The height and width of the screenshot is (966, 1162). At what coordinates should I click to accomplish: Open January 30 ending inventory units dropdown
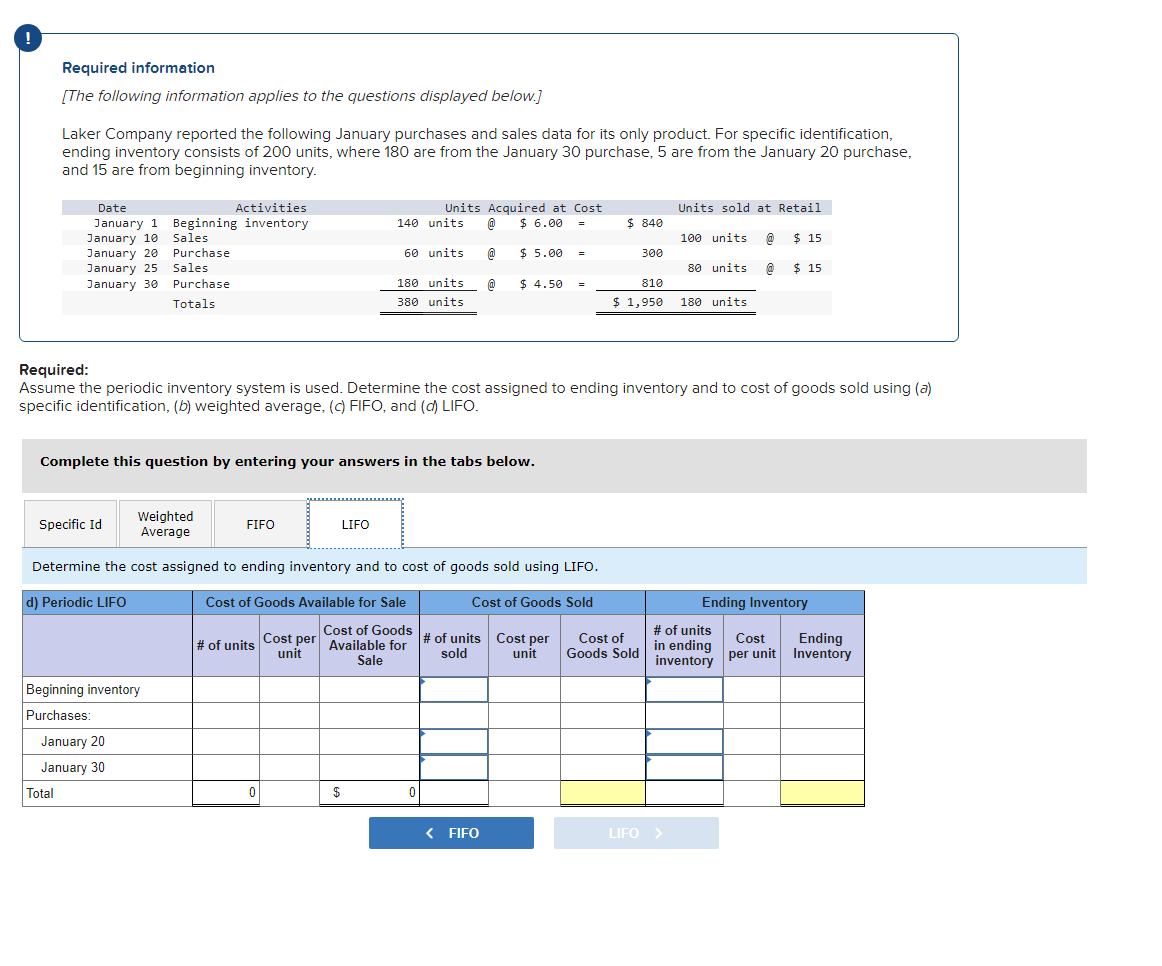[684, 767]
